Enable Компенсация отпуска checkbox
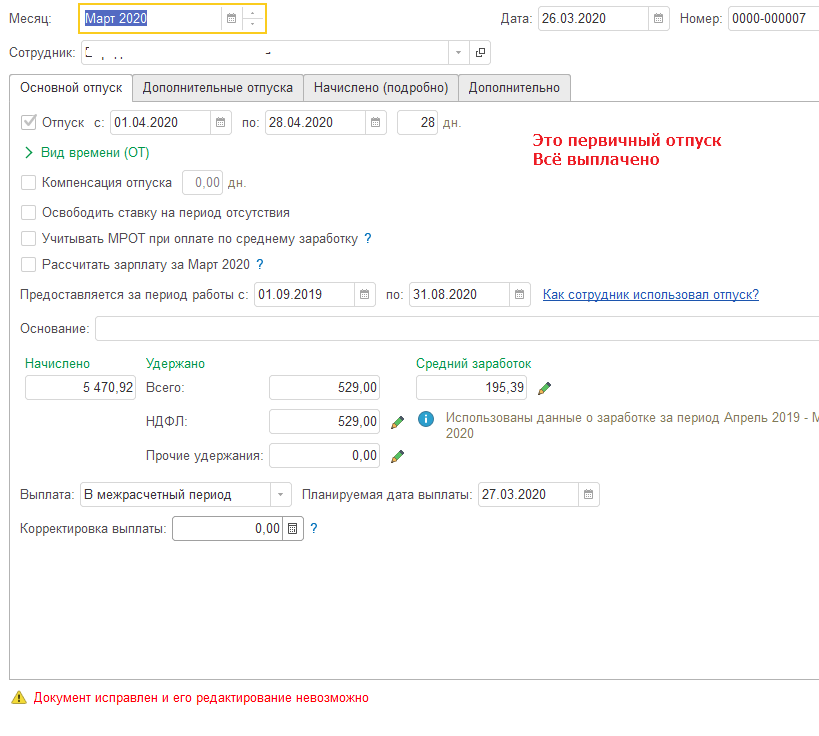819x736 pixels. (x=29, y=183)
